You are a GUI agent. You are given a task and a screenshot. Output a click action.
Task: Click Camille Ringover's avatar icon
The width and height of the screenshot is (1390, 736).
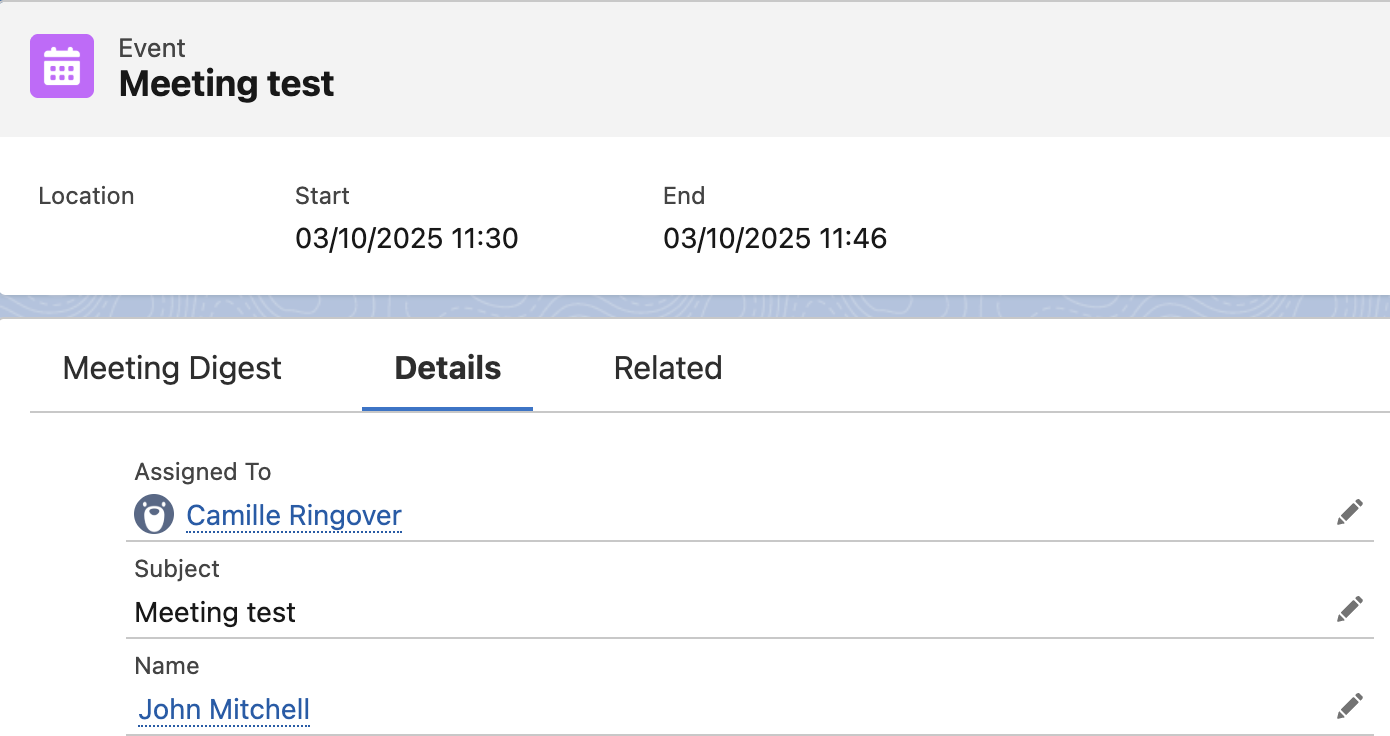point(153,514)
